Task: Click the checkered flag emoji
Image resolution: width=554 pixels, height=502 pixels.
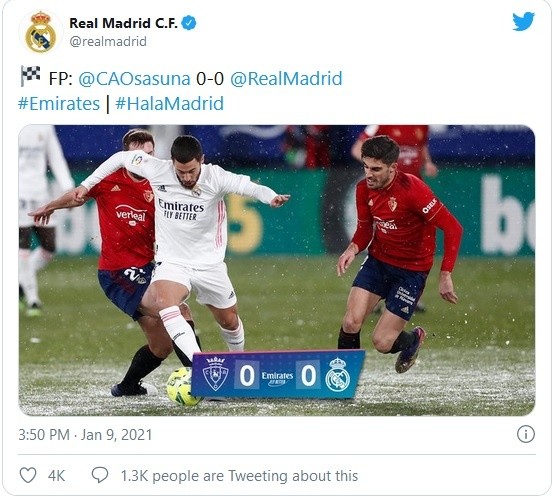Action: tap(30, 76)
